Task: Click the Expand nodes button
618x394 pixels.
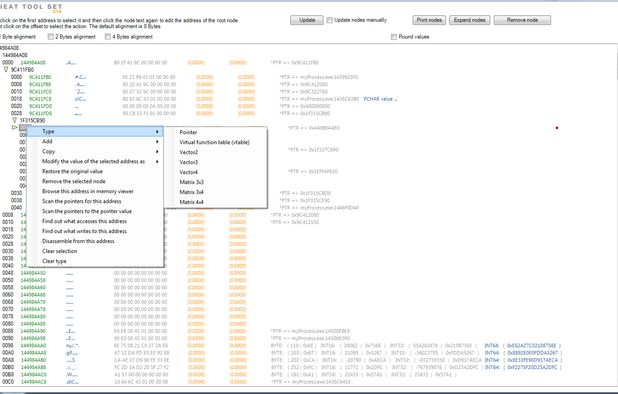Action: (469, 20)
